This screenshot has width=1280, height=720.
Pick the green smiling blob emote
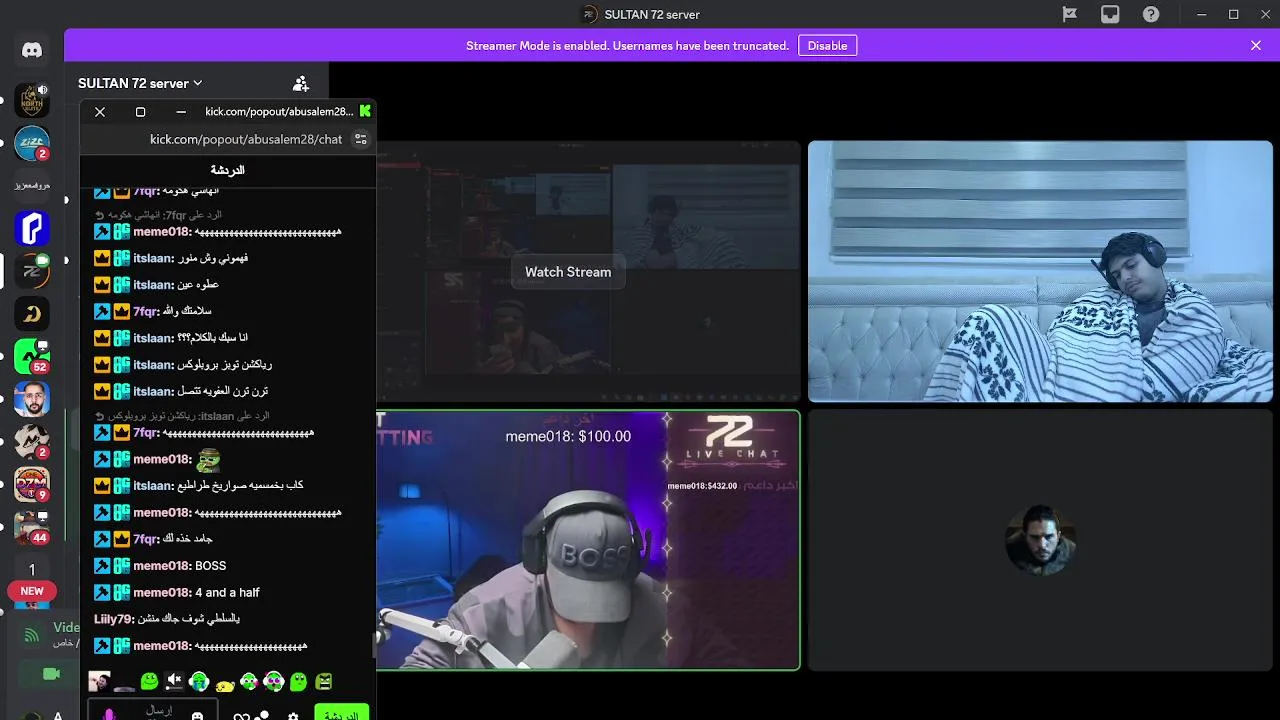[x=149, y=682]
